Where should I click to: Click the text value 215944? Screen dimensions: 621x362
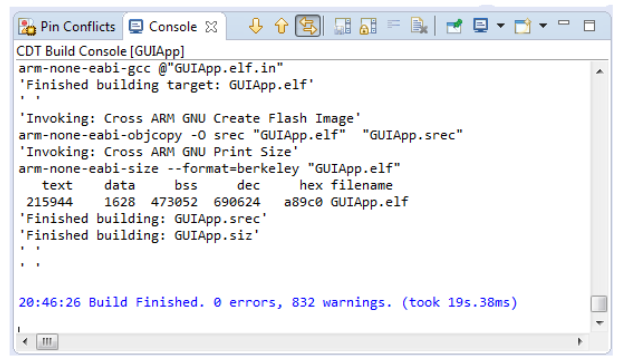click(50, 202)
